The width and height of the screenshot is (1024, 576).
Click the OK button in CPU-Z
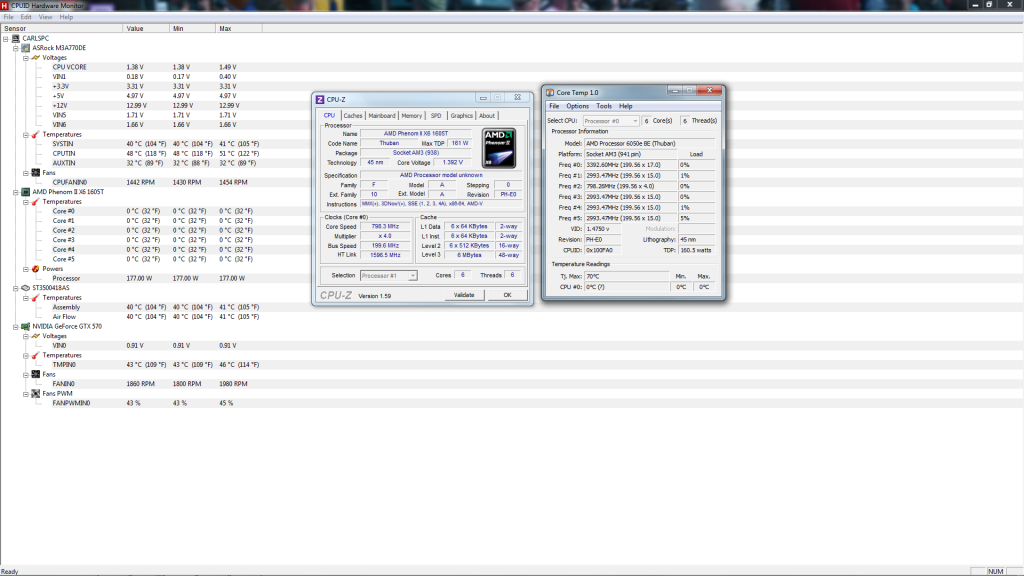pyautogui.click(x=507, y=295)
